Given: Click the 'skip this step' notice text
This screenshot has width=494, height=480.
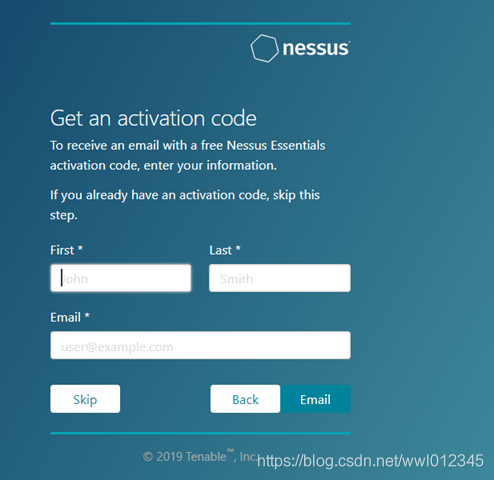Looking at the screenshot, I should (x=185, y=205).
